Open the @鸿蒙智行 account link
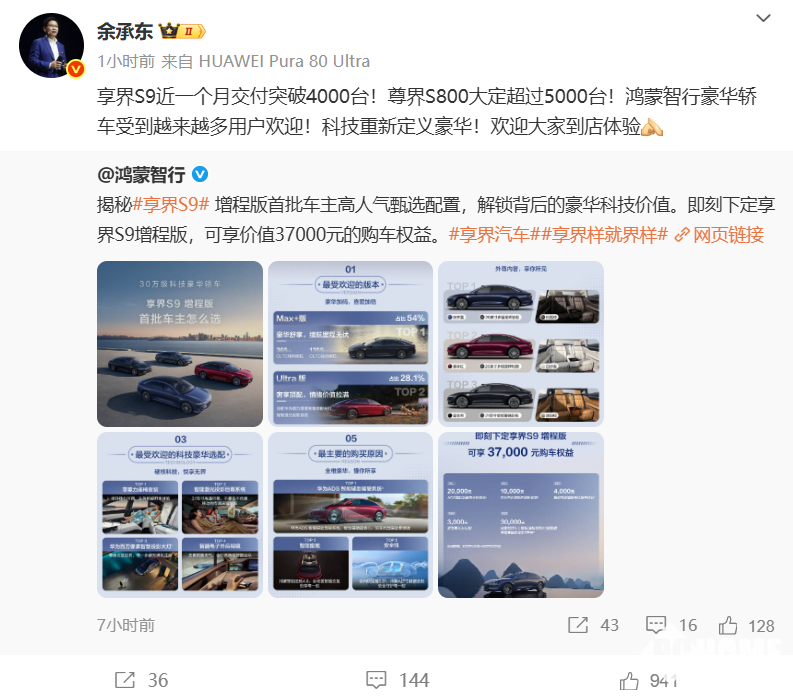Viewport: 793px width, 699px height. click(141, 175)
